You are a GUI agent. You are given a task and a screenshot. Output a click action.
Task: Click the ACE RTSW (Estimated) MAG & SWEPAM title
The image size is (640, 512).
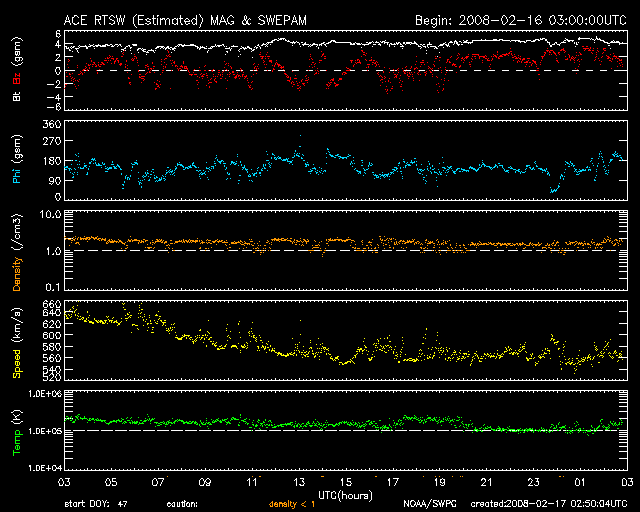point(185,20)
